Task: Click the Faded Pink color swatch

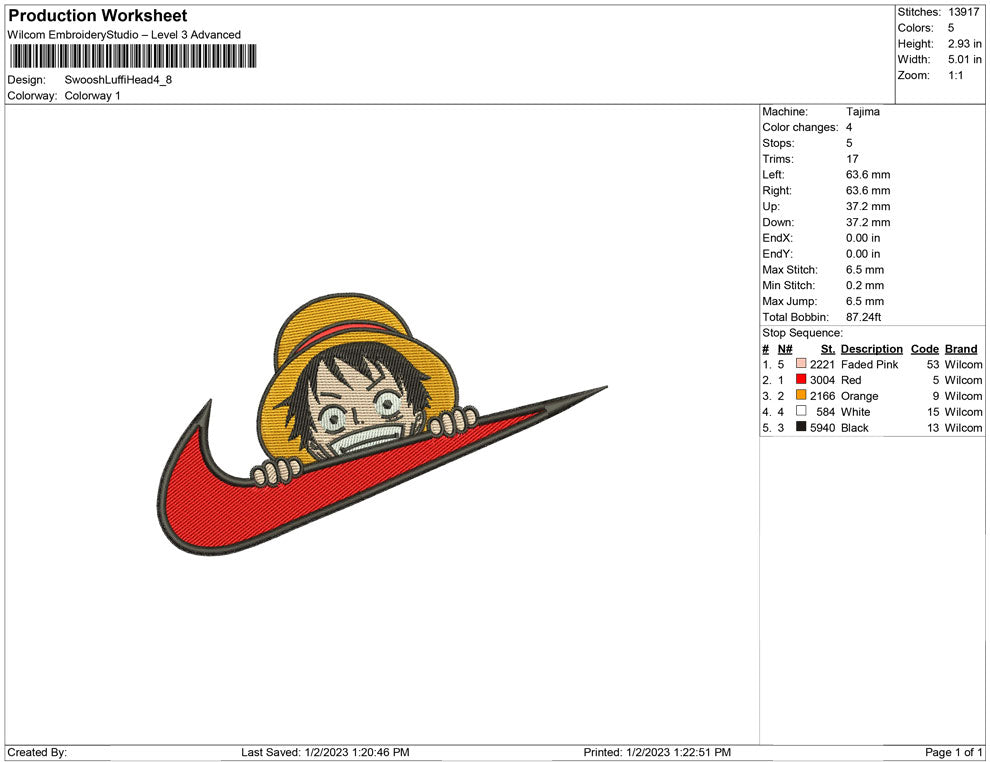Action: 801,364
